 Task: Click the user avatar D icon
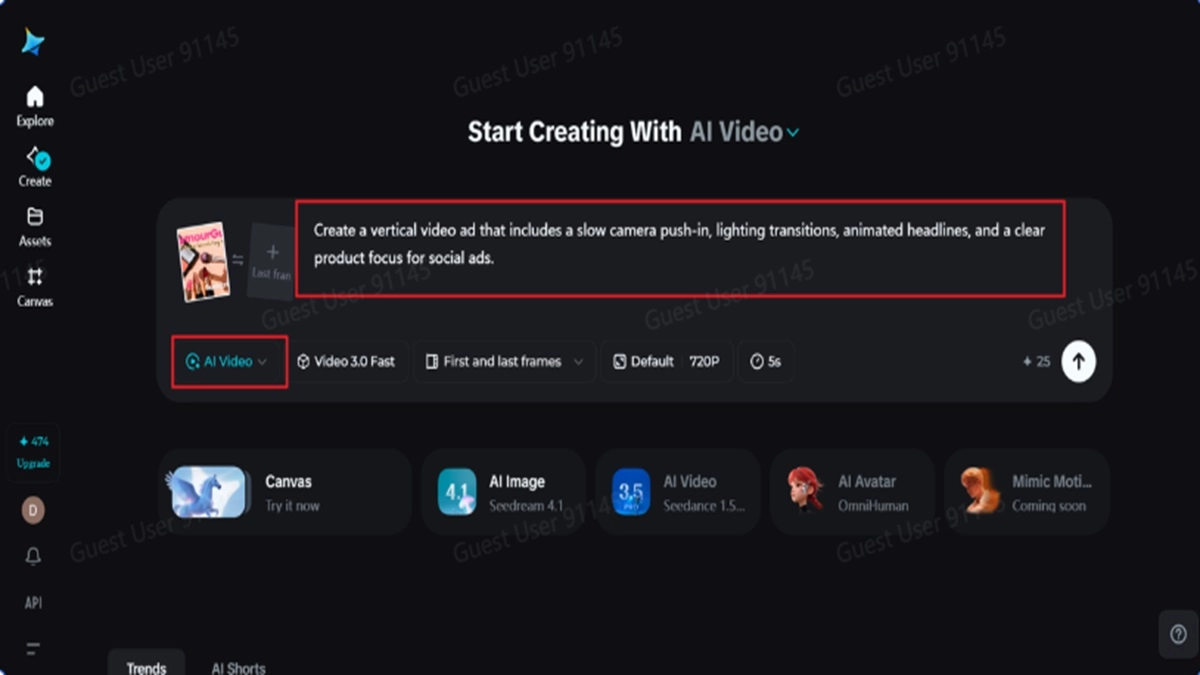[x=33, y=511]
